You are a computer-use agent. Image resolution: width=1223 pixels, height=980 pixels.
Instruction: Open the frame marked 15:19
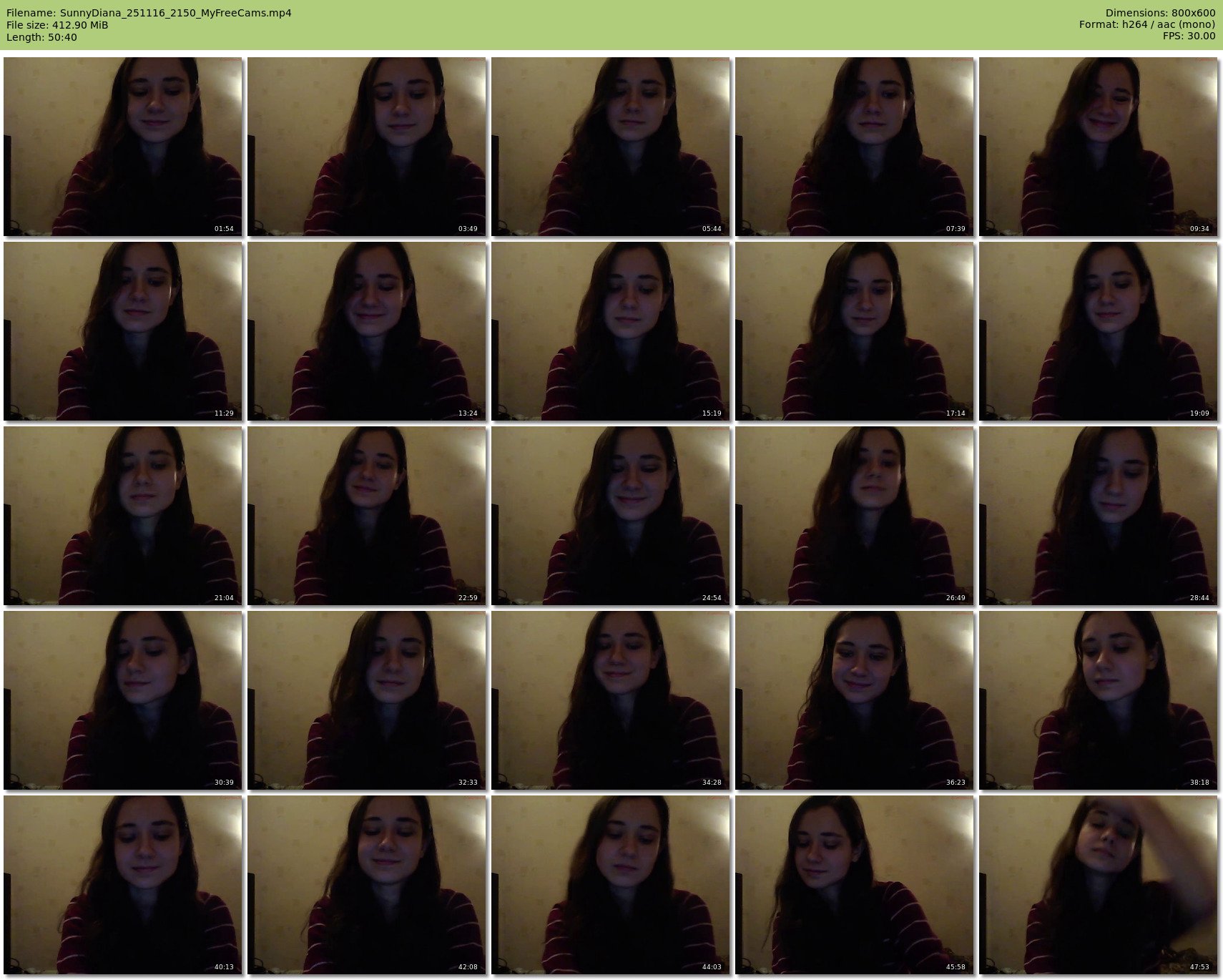point(611,331)
